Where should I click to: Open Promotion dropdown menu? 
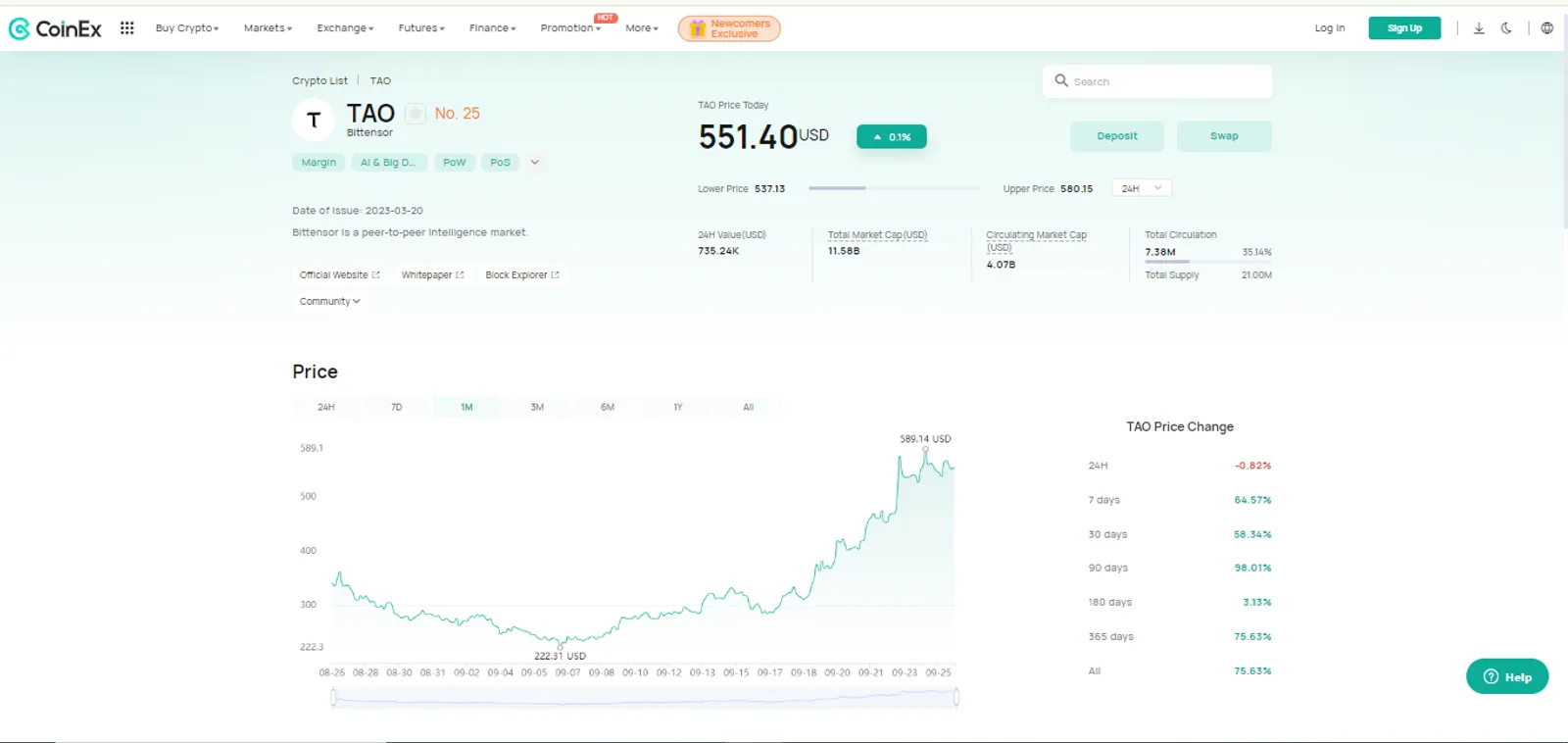click(x=570, y=27)
